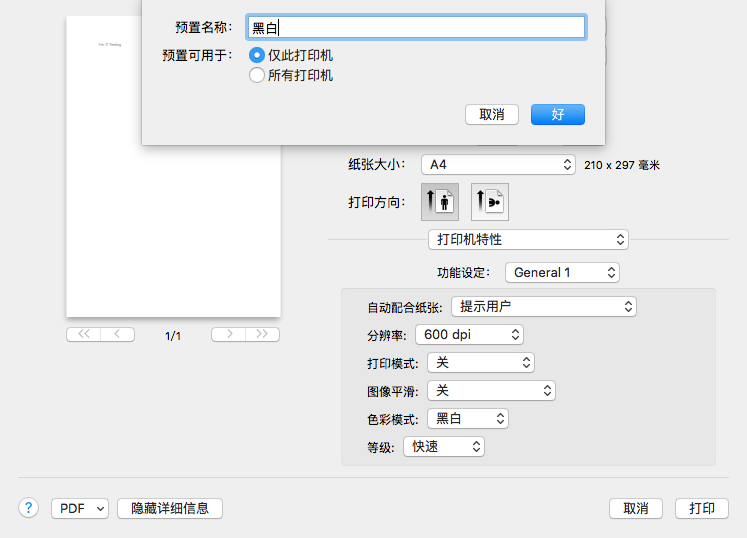The height and width of the screenshot is (538, 747).
Task: Select 仅此打印机 radio option
Action: pyautogui.click(x=257, y=55)
